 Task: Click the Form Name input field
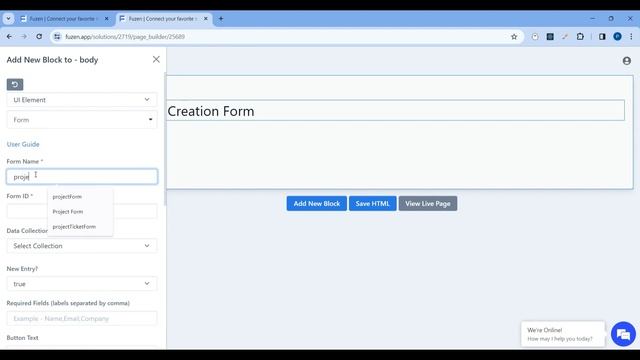[x=82, y=177]
